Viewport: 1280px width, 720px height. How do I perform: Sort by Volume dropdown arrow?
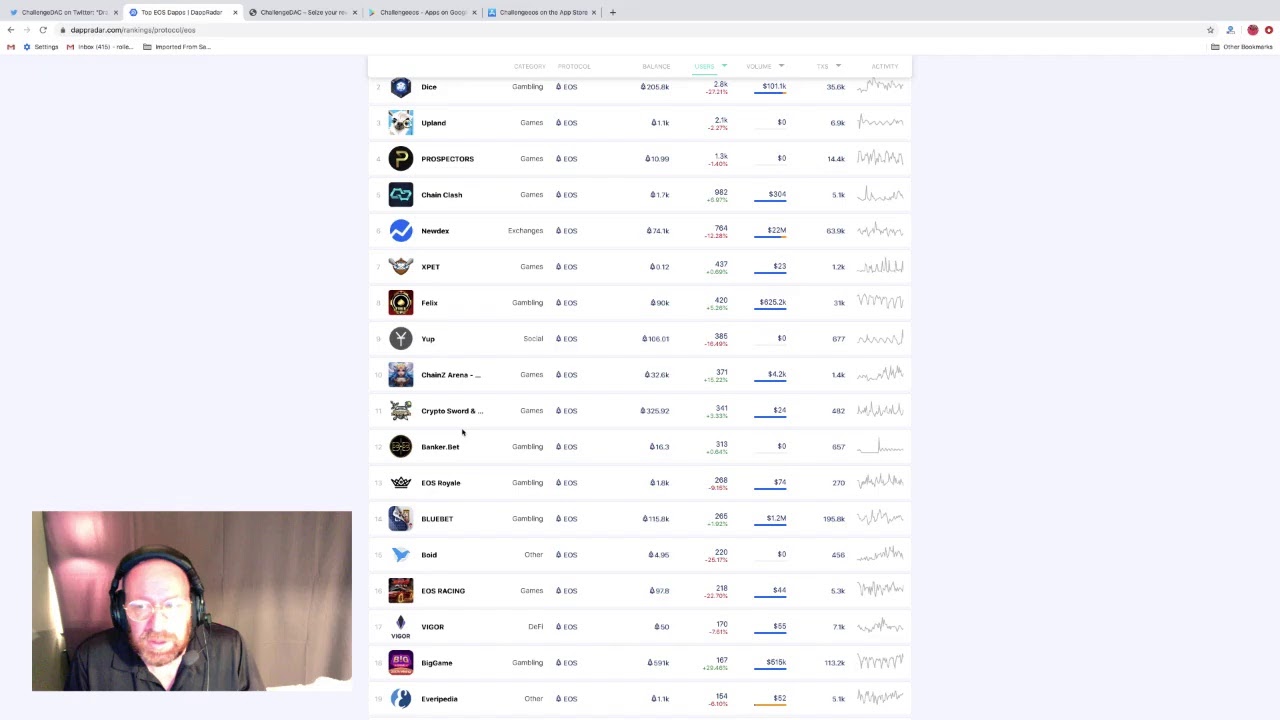[780, 66]
